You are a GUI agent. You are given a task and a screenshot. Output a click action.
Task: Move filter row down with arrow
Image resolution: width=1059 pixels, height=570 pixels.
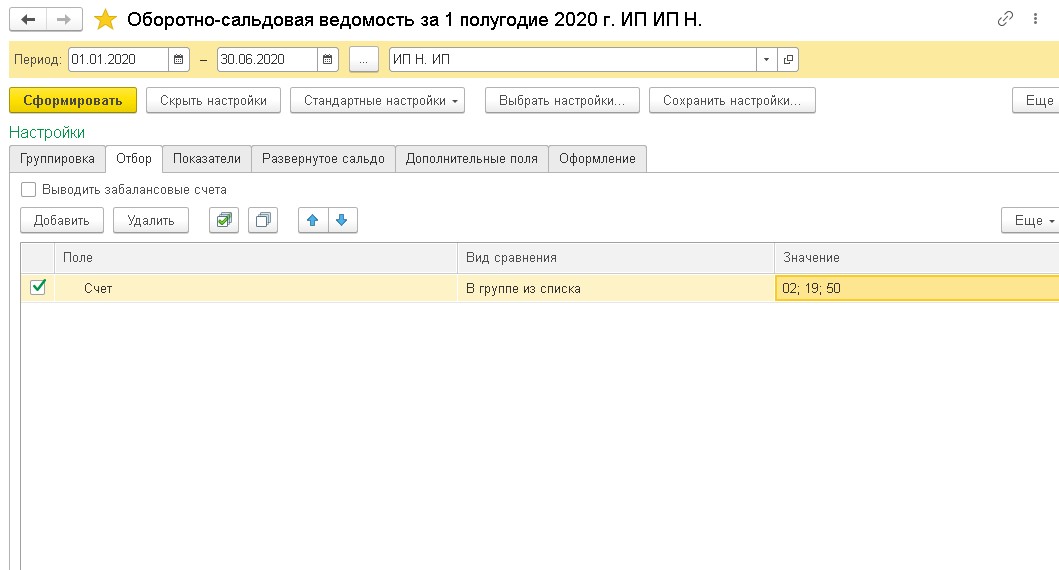tap(341, 220)
